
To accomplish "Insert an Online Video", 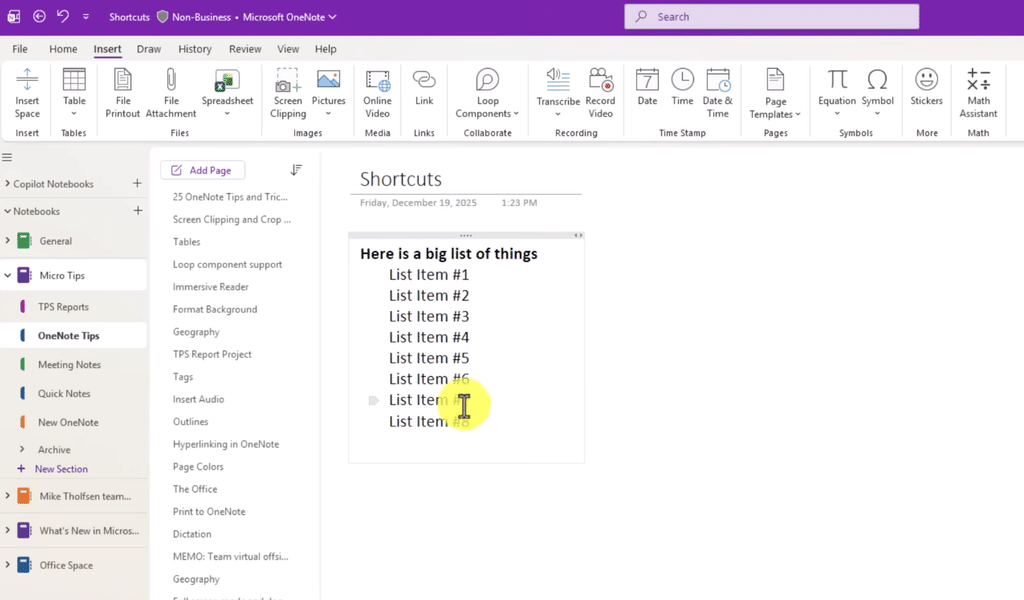I will click(x=377, y=93).
